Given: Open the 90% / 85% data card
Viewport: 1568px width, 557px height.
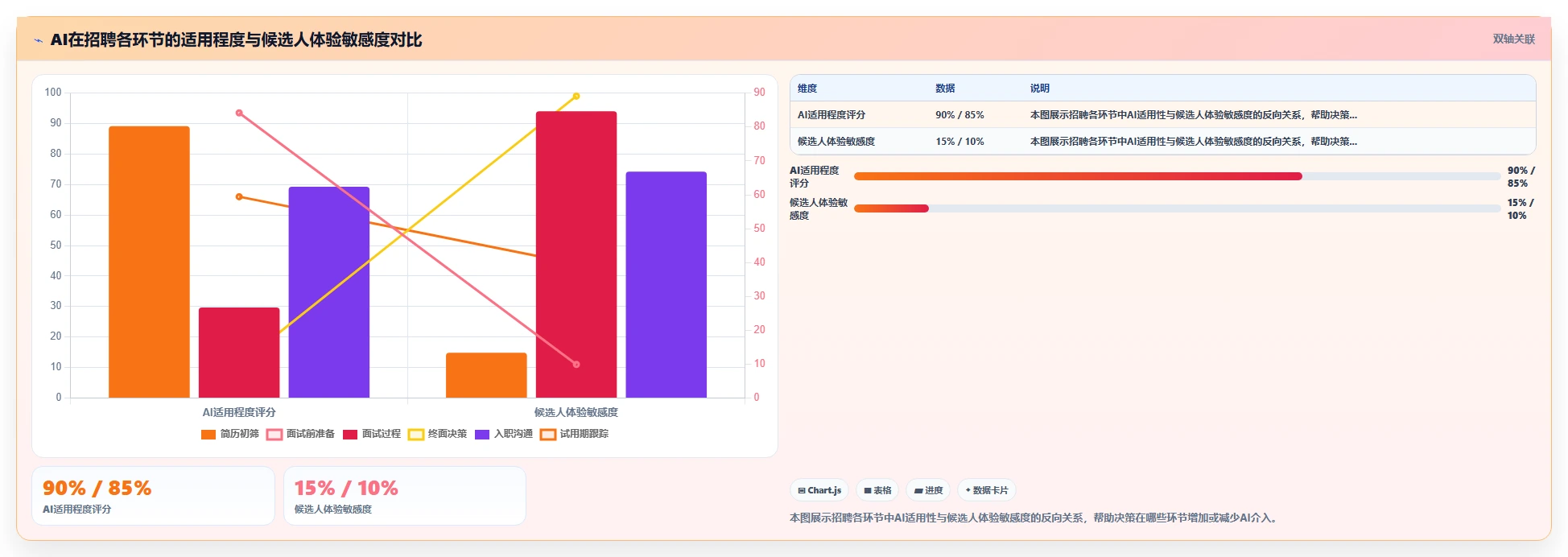Looking at the screenshot, I should pos(153,496).
